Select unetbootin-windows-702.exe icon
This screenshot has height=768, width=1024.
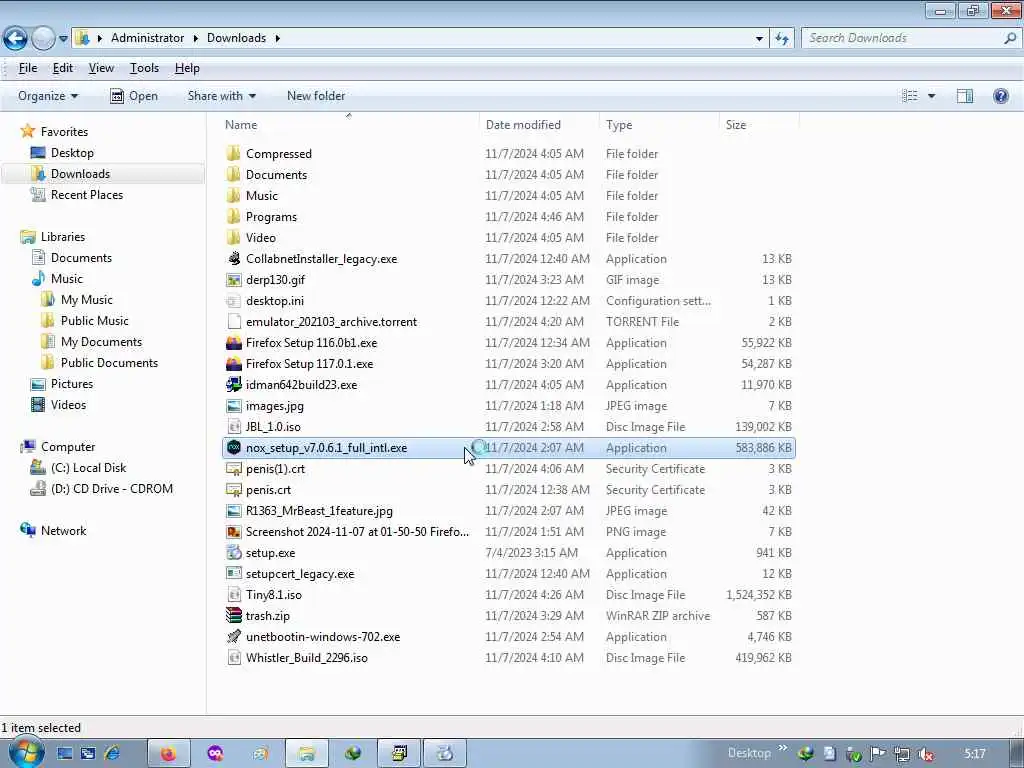pyautogui.click(x=234, y=636)
